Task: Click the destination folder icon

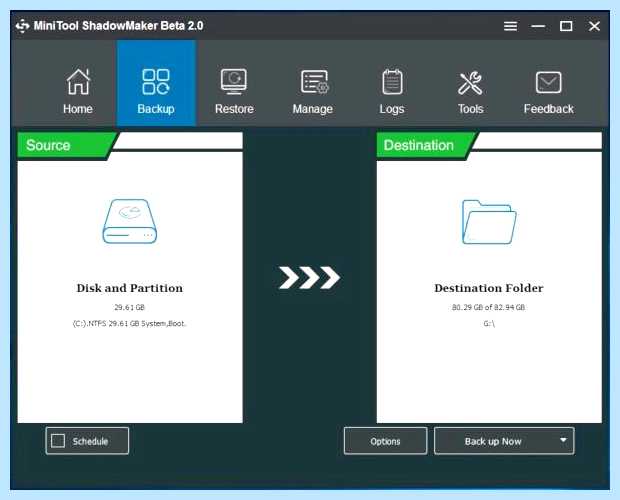Action: coord(489,222)
